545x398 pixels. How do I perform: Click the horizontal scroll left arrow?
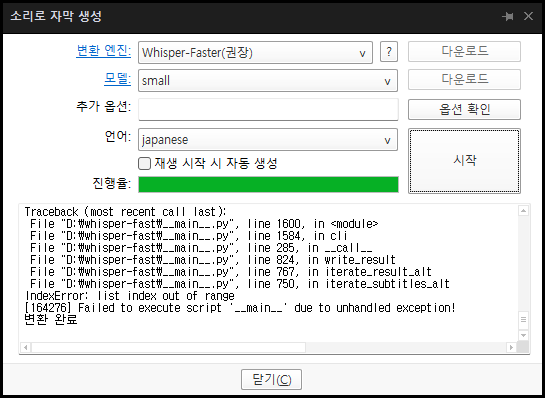[25, 347]
